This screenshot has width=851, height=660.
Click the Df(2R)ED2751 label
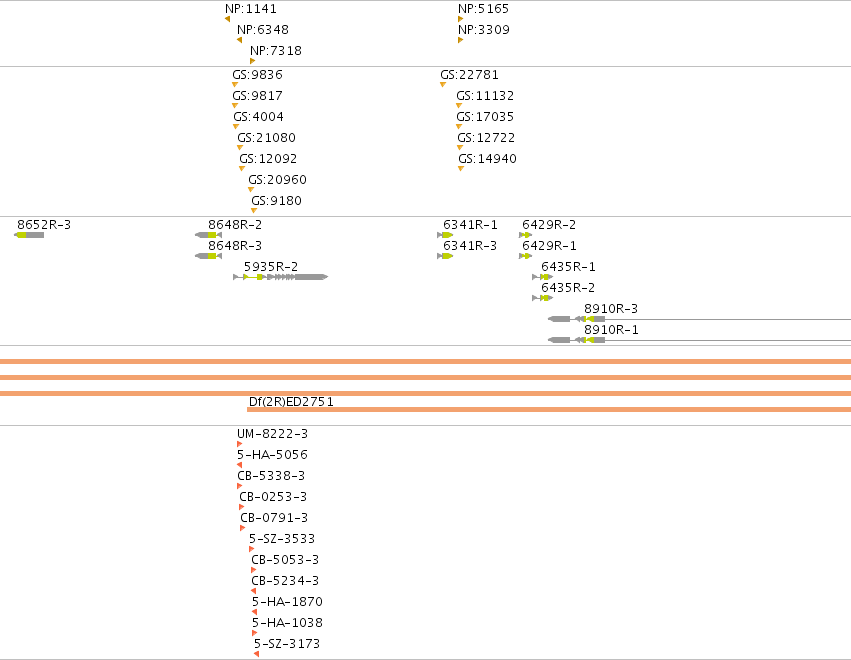pyautogui.click(x=291, y=402)
